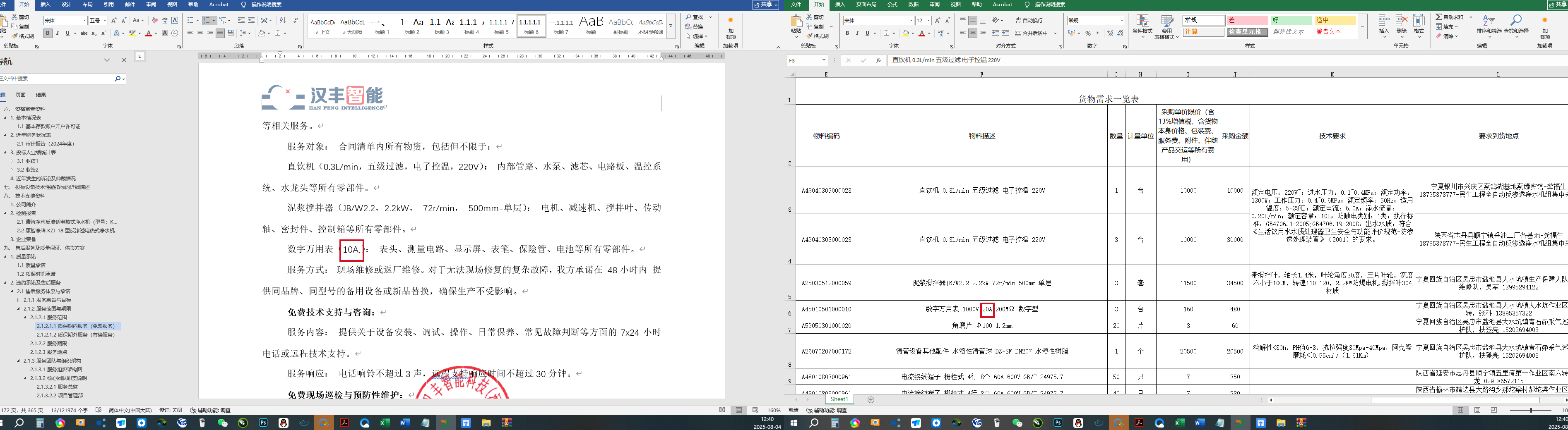
Task: Open Excel Name Box dropdown for F3
Action: (824, 60)
